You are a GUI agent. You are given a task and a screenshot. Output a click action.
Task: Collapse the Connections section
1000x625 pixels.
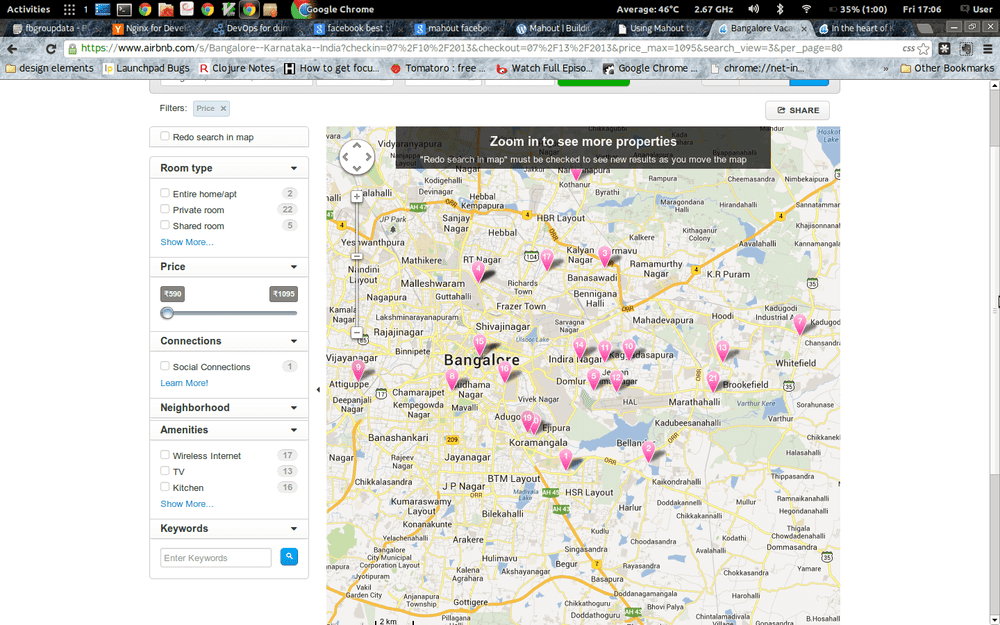tap(294, 341)
